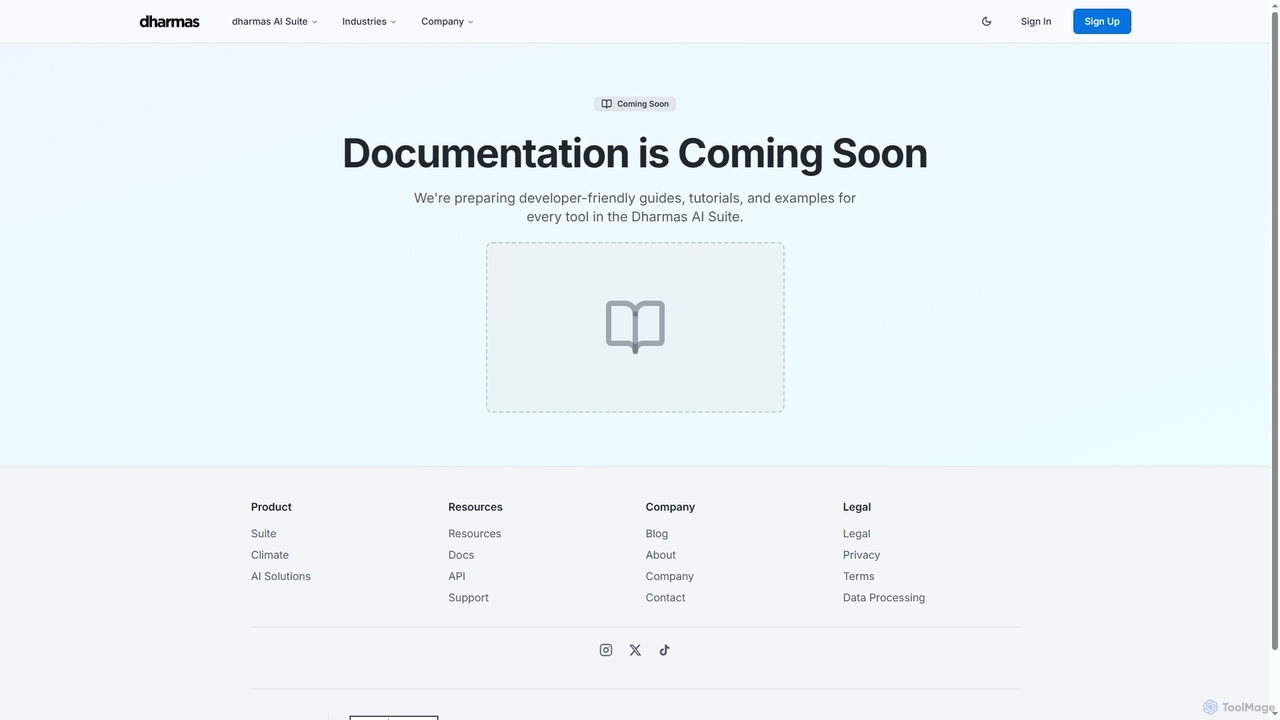Click the Product footer heading
This screenshot has height=720, width=1280.
[x=271, y=507]
